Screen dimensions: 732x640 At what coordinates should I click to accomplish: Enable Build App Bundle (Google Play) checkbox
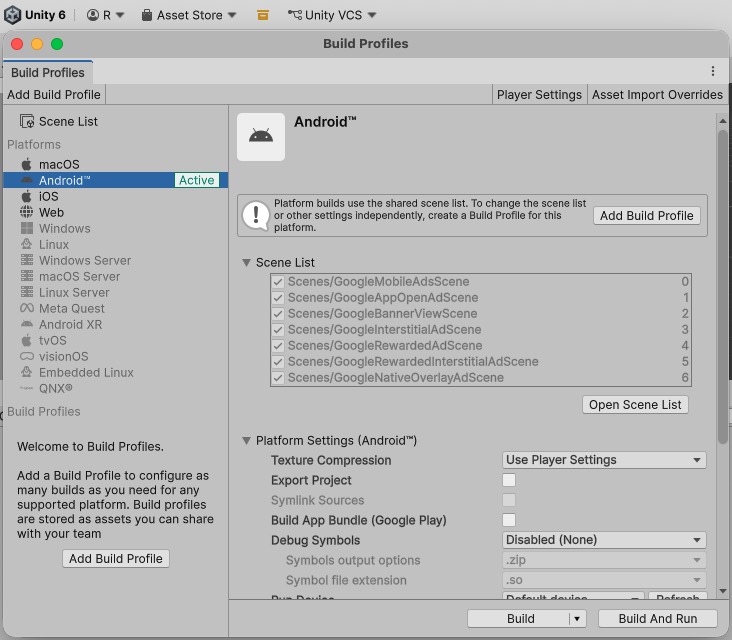[x=509, y=520]
